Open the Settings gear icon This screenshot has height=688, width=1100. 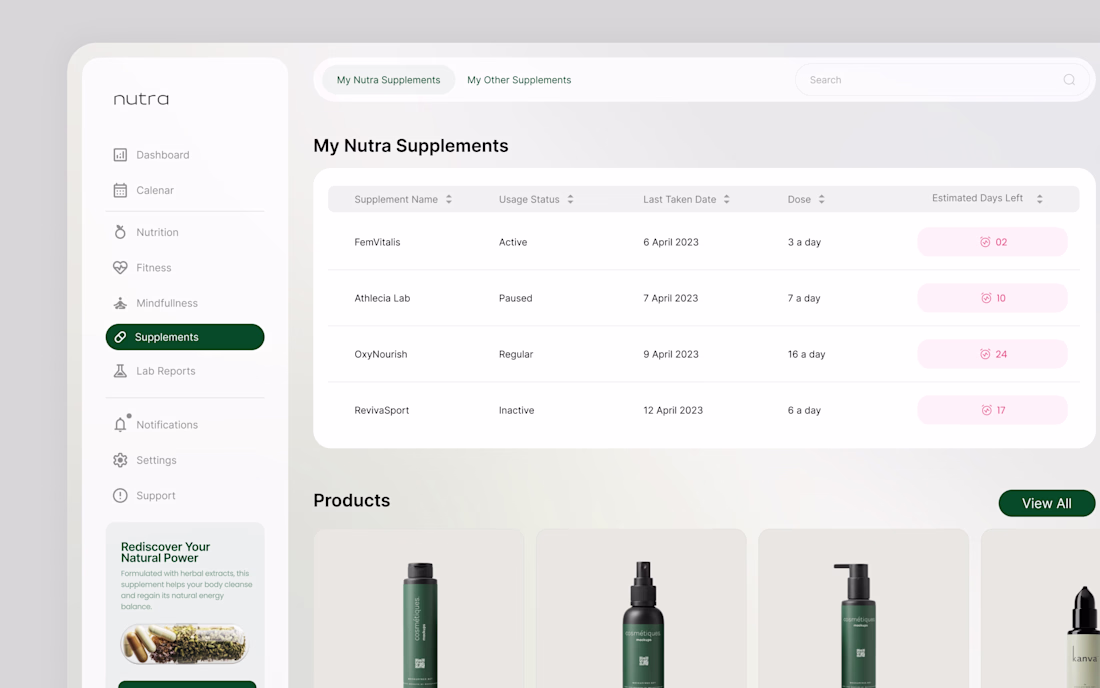pyautogui.click(x=120, y=460)
